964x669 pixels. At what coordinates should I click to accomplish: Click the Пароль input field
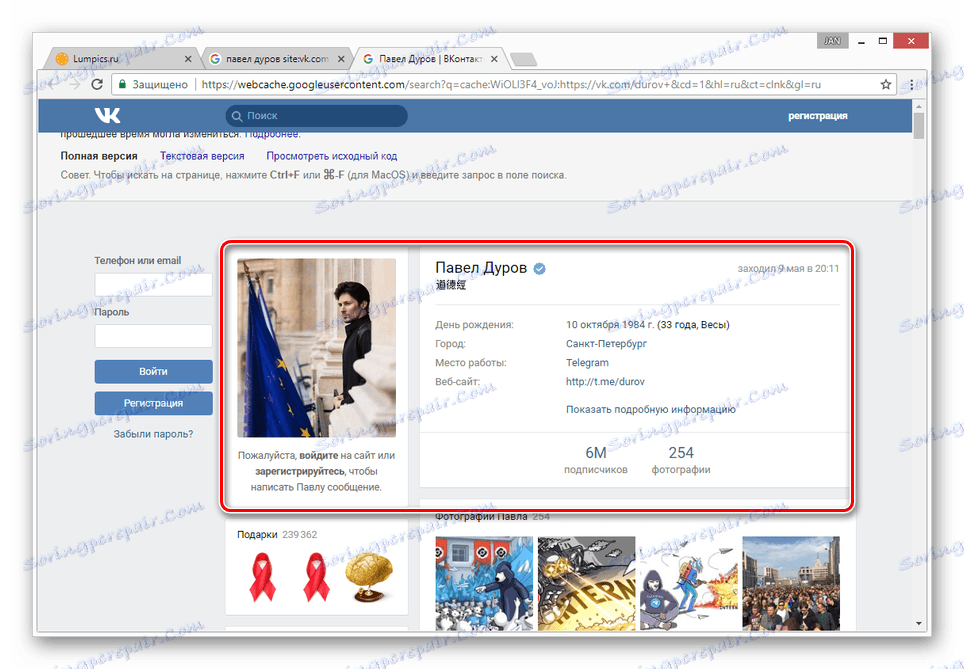tap(153, 336)
